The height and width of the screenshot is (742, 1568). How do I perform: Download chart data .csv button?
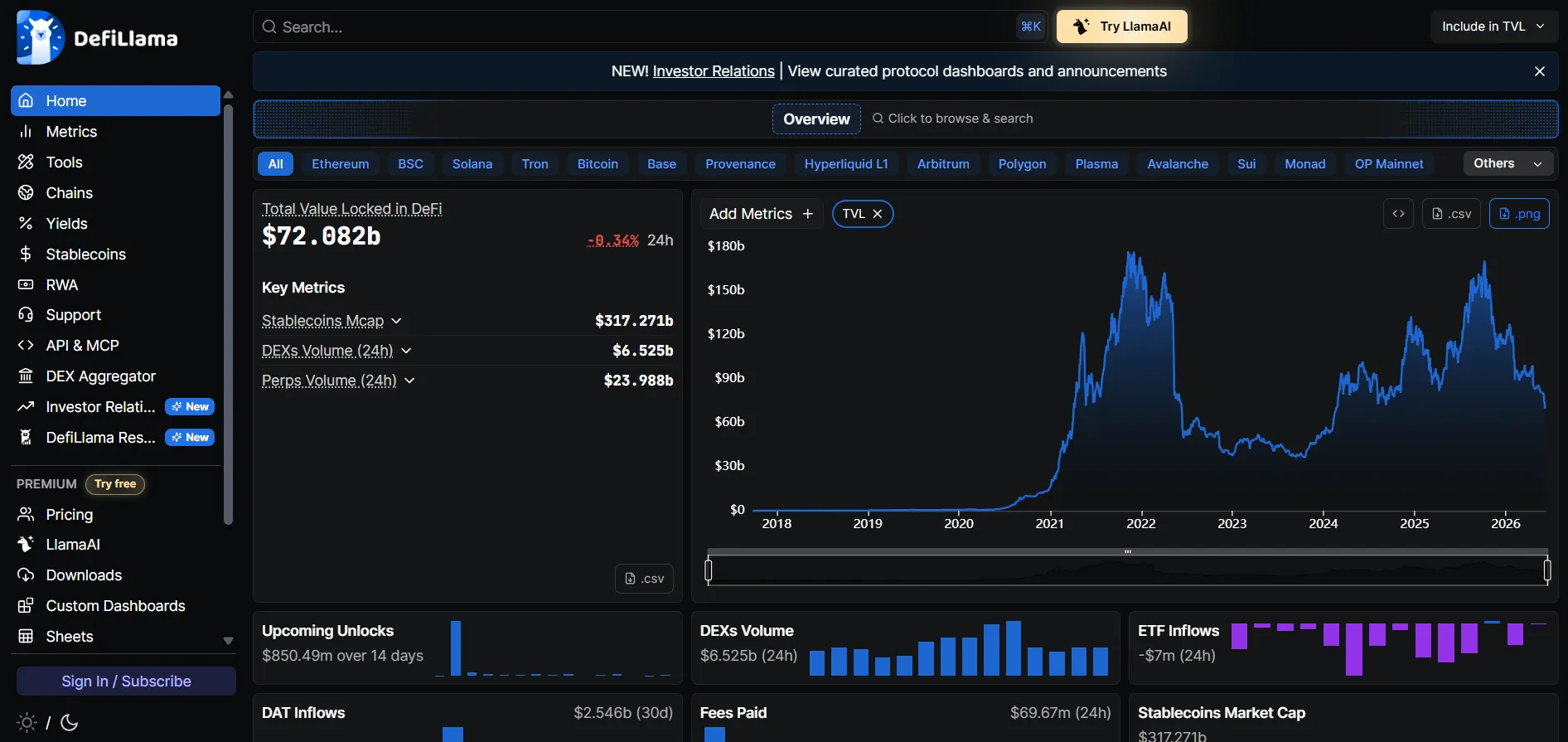(x=1451, y=214)
